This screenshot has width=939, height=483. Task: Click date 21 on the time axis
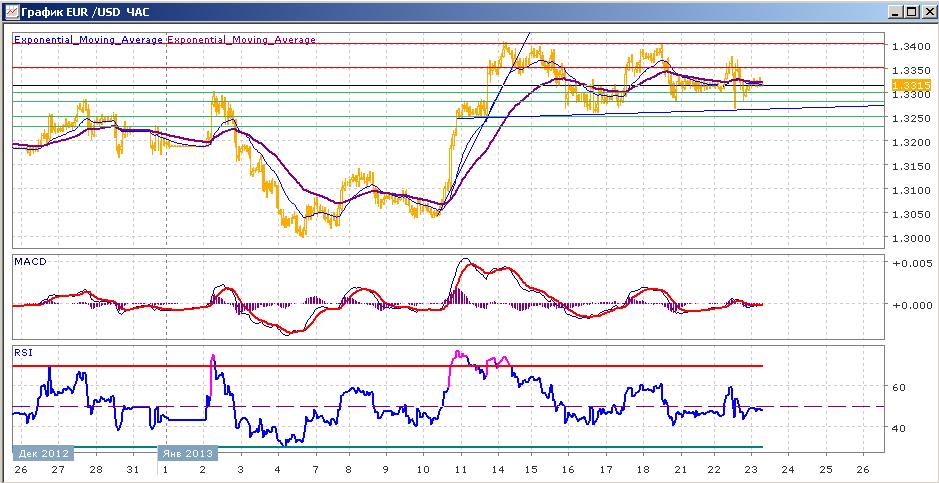[x=681, y=468]
